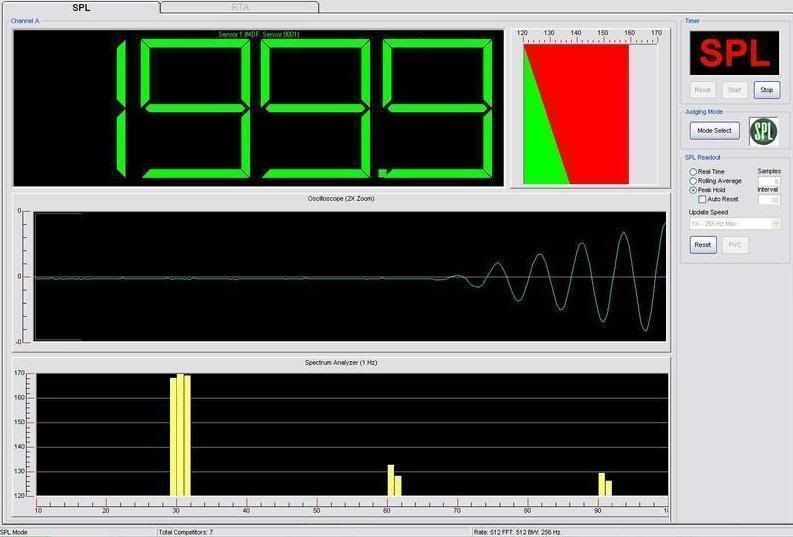Viewport: 793px width, 537px height.
Task: Click the green SPL judging mode icon
Action: coord(764,131)
